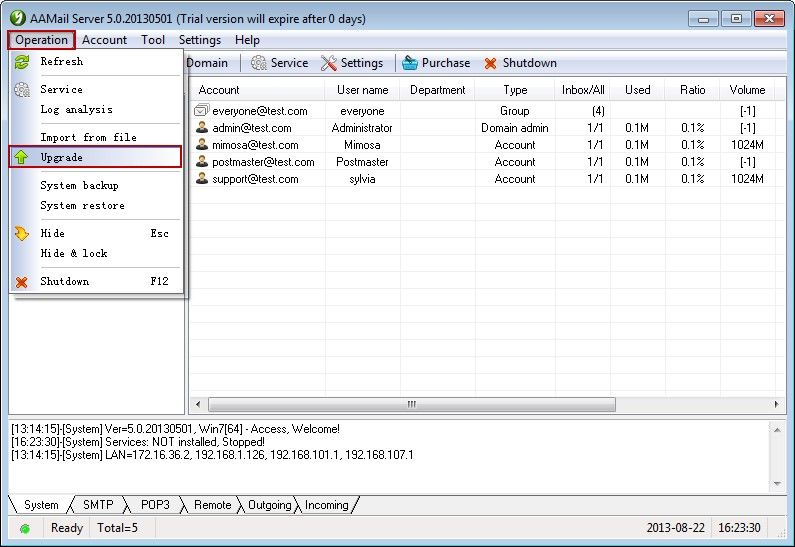
Task: Click the Refresh icon in Operation menu
Action: (x=22, y=62)
